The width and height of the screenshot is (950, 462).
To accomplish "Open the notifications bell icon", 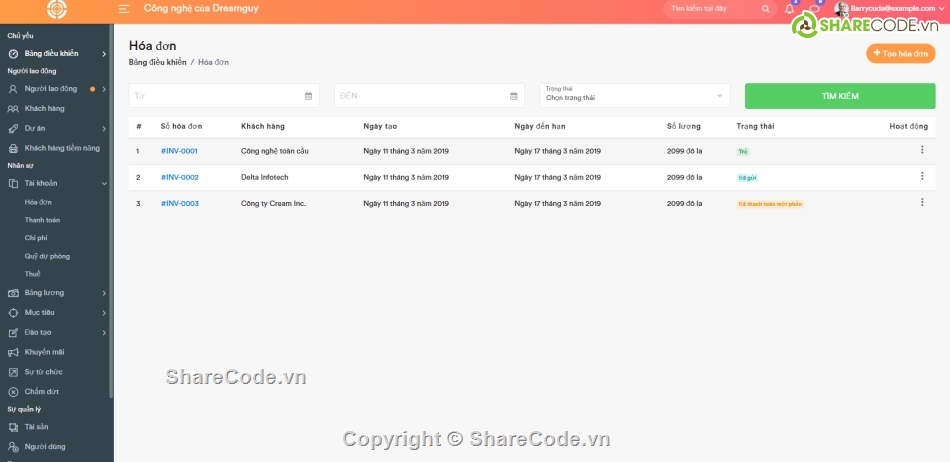I will 789,9.
